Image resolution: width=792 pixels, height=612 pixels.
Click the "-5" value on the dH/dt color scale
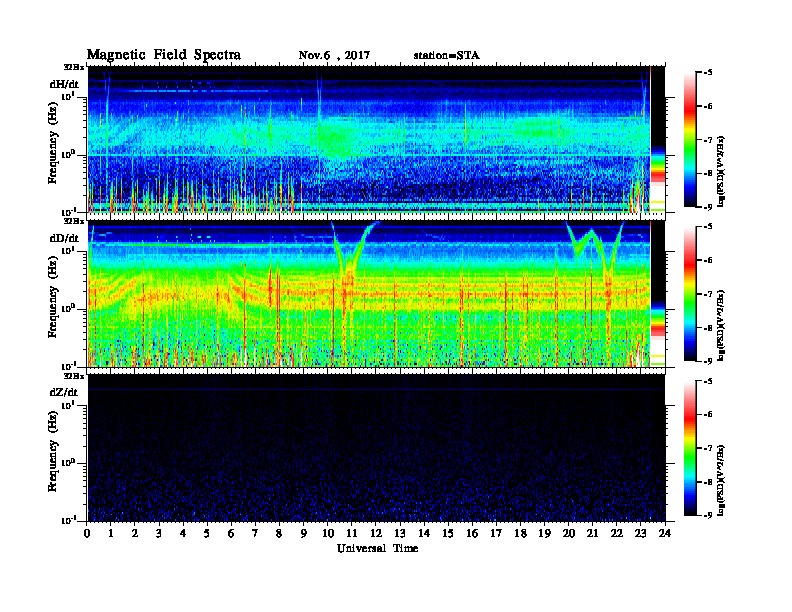tap(708, 73)
